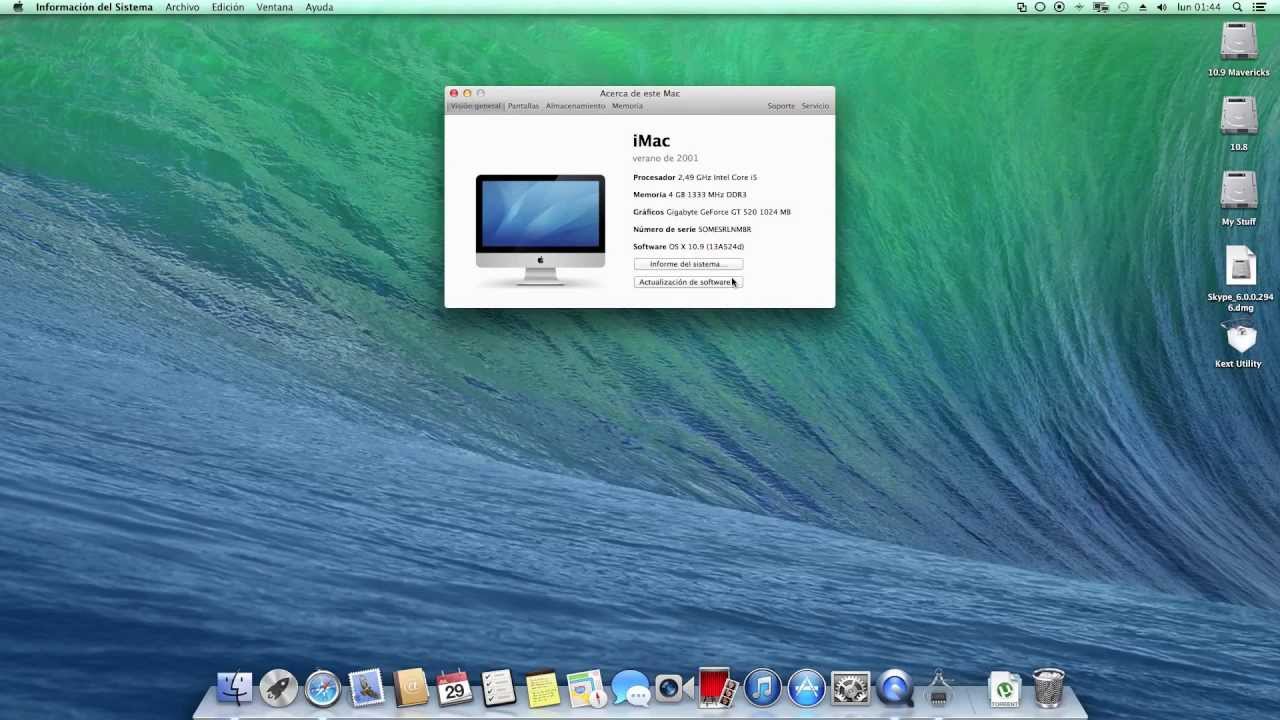
Task: Open the Soporte link
Action: (781, 106)
